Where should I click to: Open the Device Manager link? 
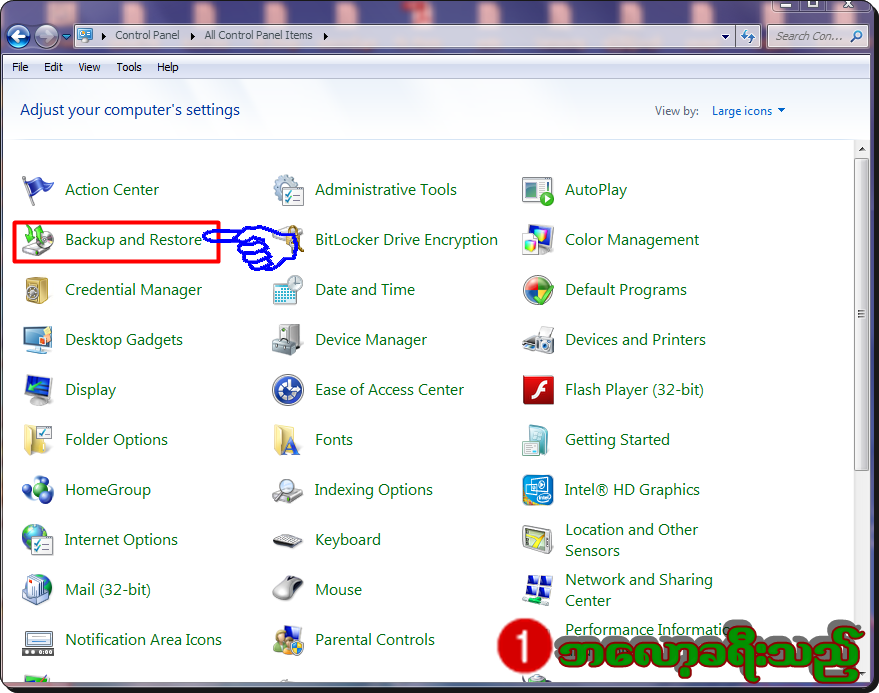pos(371,340)
